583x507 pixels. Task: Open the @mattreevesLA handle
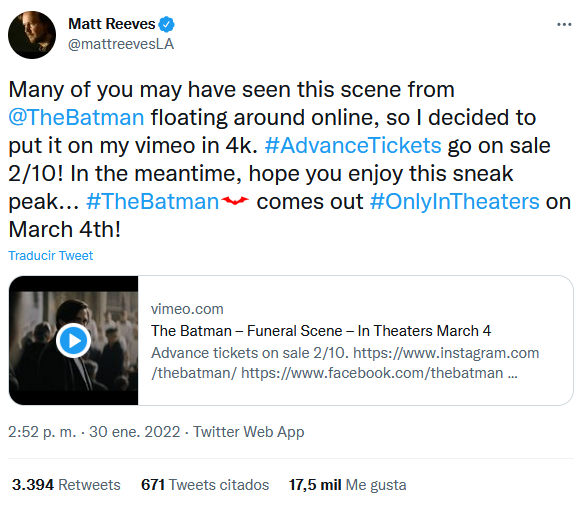coord(121,44)
